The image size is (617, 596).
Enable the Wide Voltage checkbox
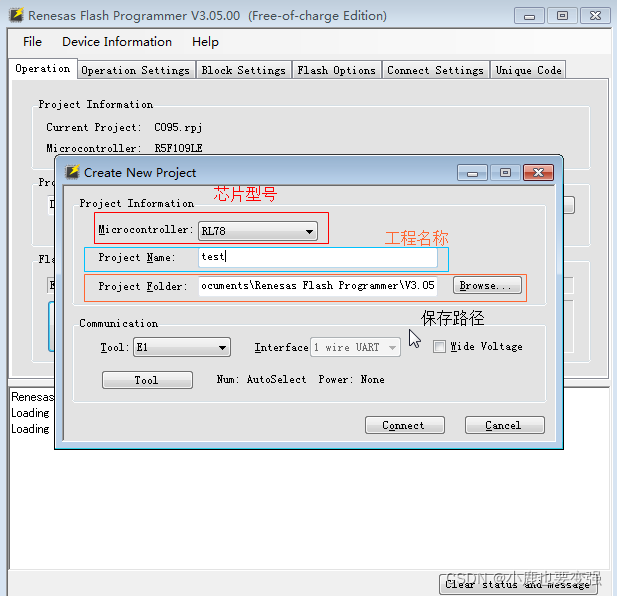[x=439, y=347]
